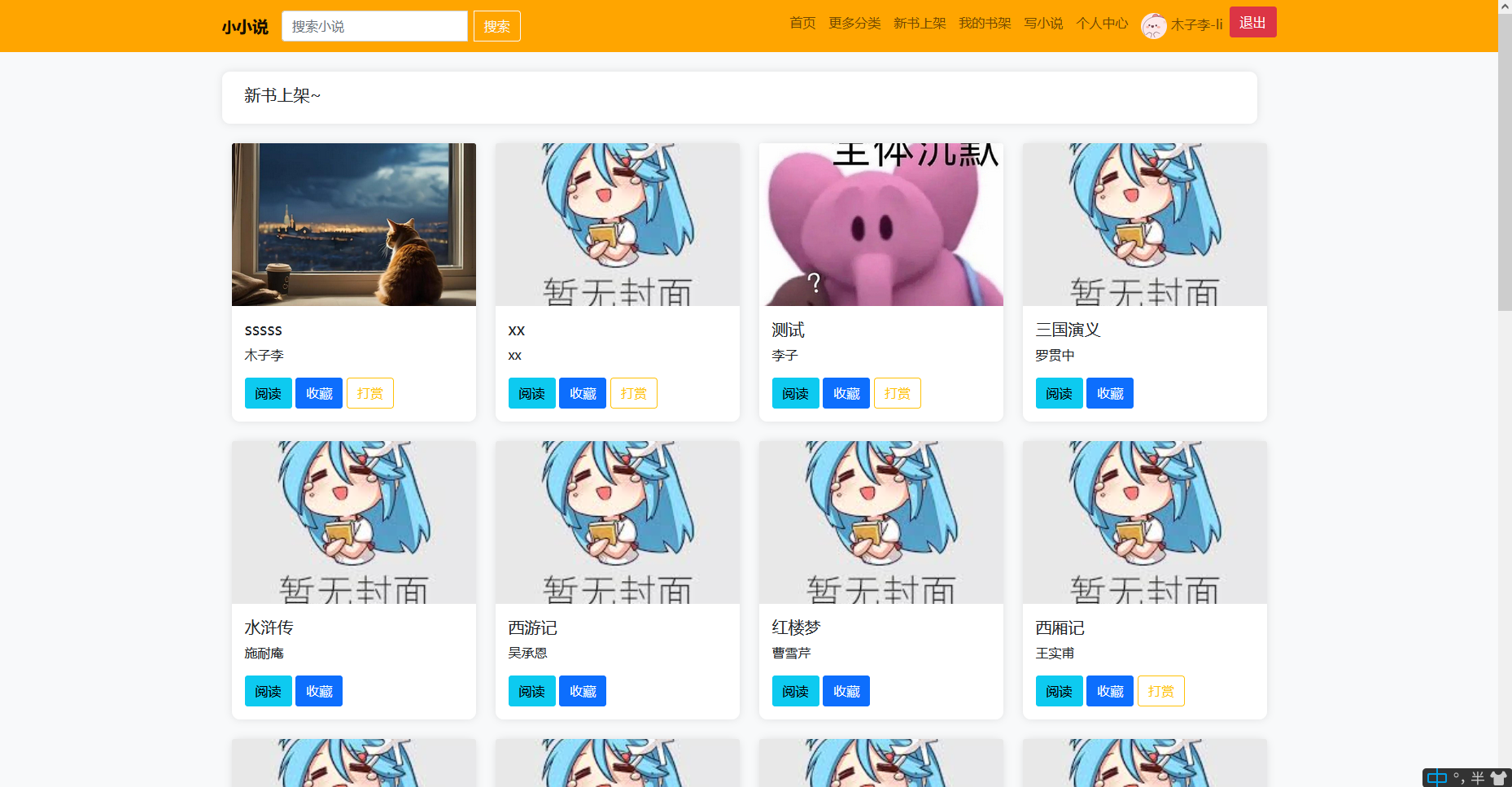Click 阅读 for 西厢记

point(1060,691)
